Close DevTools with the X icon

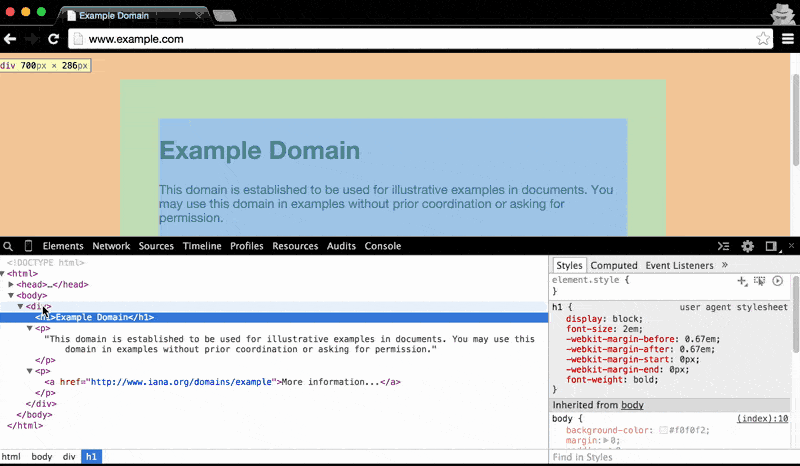point(791,246)
